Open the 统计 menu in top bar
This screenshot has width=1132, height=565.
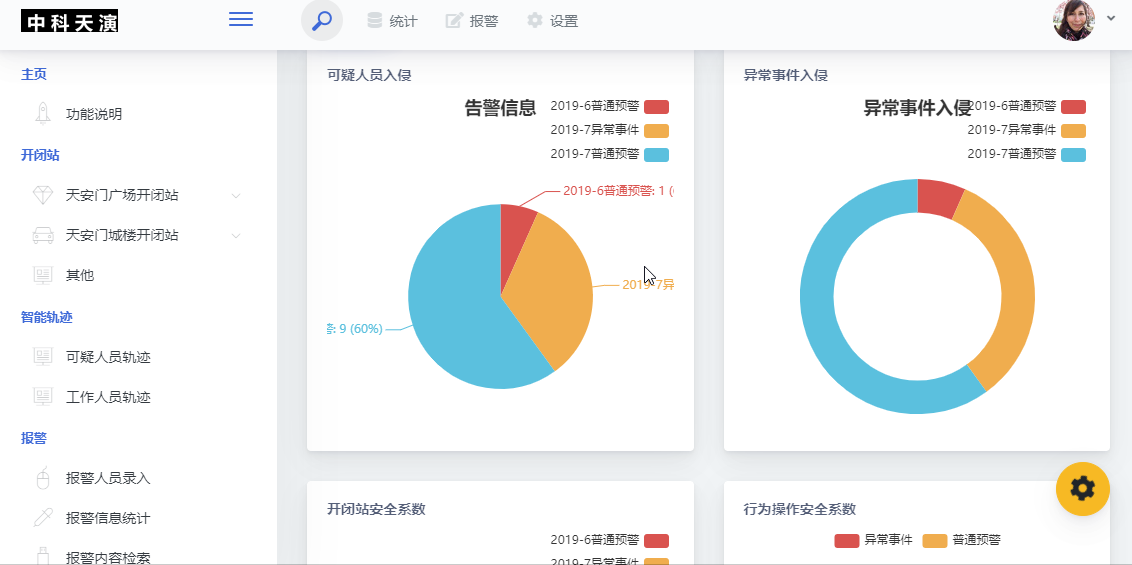coord(392,21)
